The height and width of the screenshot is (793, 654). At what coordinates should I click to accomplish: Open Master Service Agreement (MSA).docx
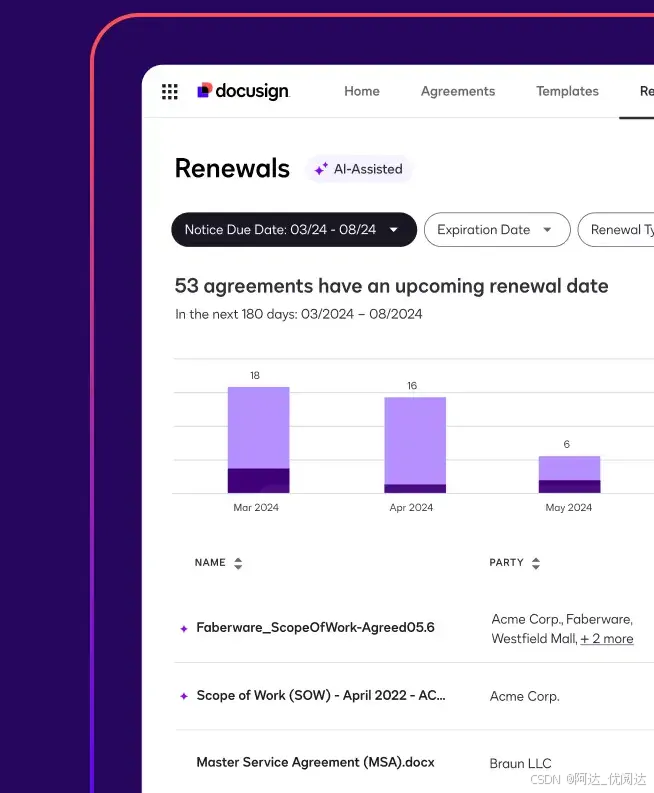point(315,762)
